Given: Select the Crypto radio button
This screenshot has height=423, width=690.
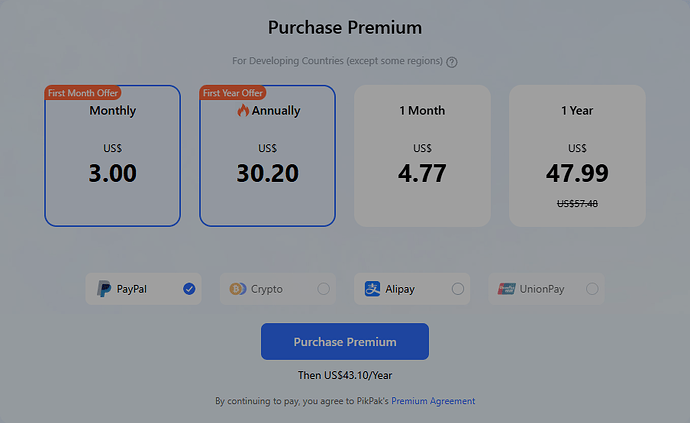Looking at the screenshot, I should click(323, 289).
